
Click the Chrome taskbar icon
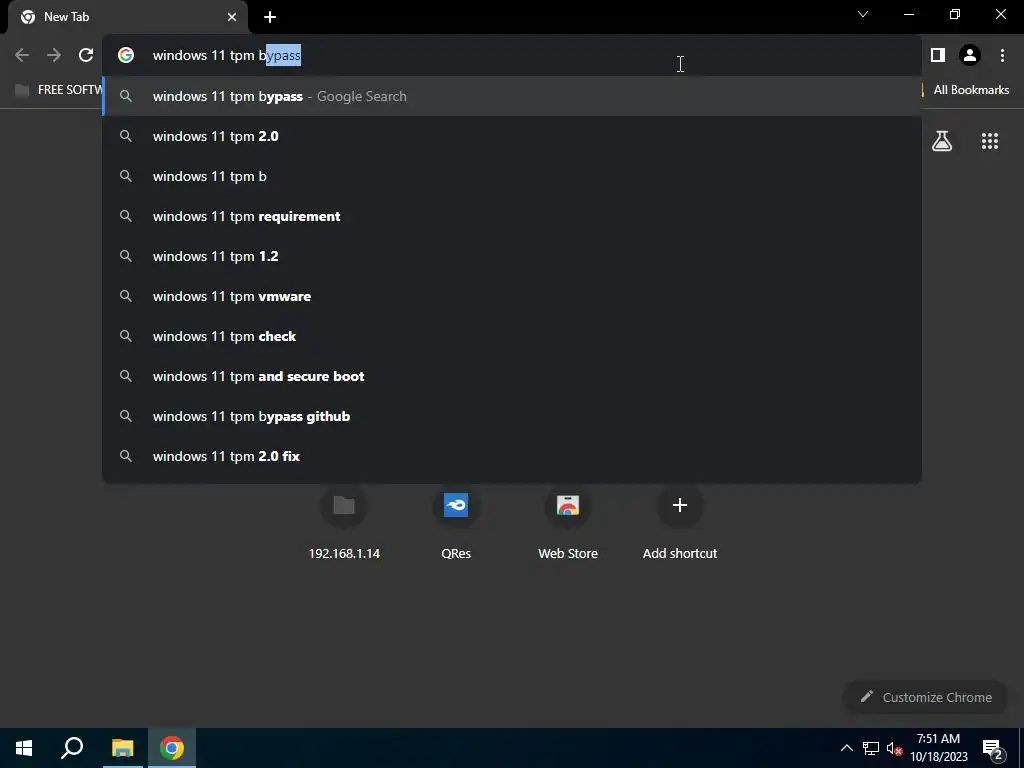pos(172,748)
